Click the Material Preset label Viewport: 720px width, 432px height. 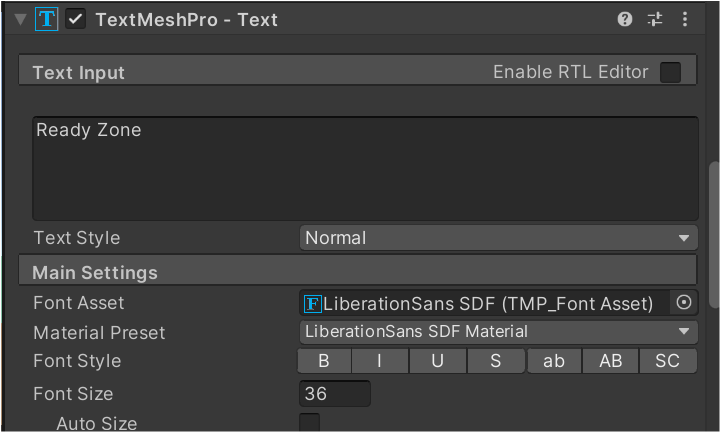tap(99, 333)
